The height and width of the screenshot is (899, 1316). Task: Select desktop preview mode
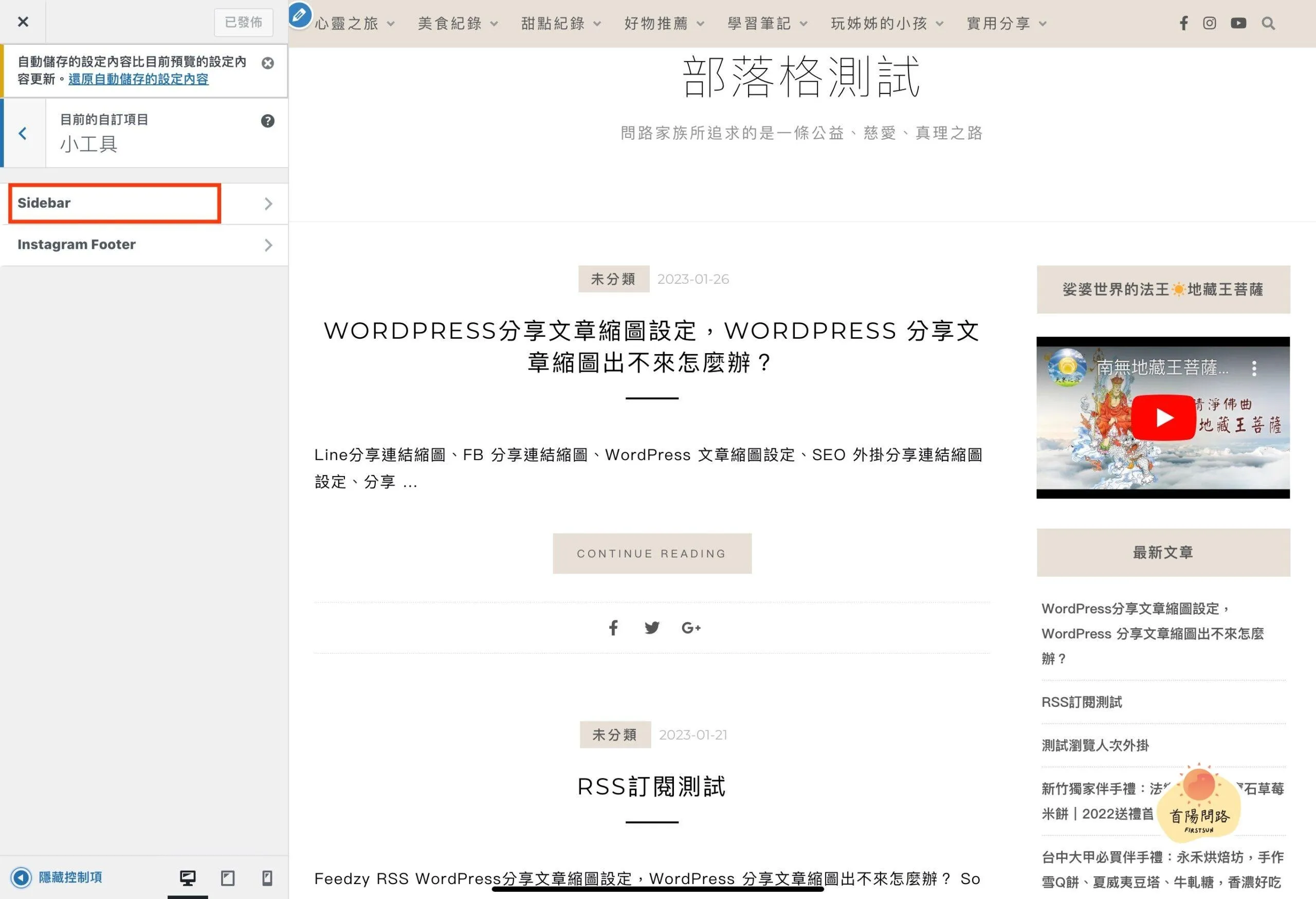coord(188,878)
